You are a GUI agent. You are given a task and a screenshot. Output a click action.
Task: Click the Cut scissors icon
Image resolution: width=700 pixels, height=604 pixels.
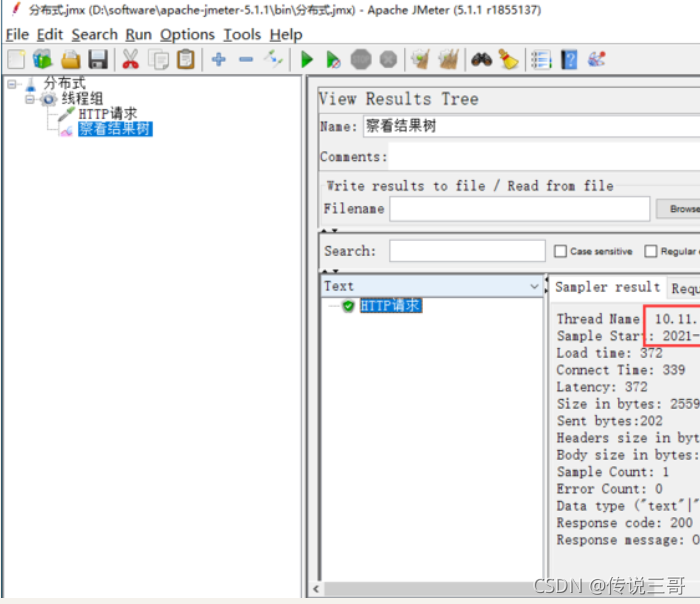click(x=130, y=59)
